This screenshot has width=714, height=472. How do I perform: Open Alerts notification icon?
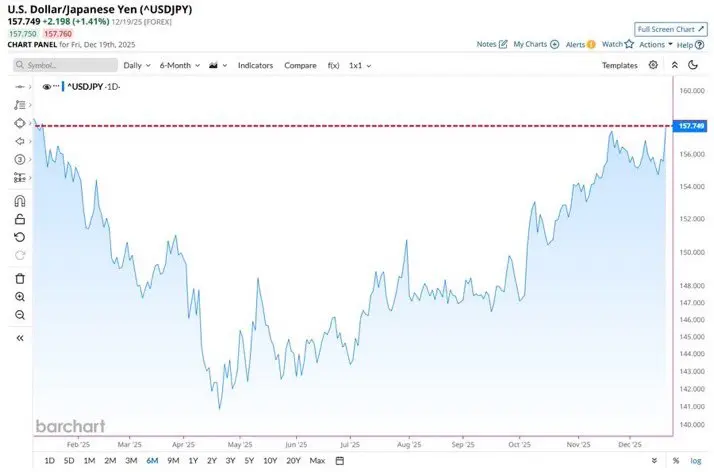point(591,44)
